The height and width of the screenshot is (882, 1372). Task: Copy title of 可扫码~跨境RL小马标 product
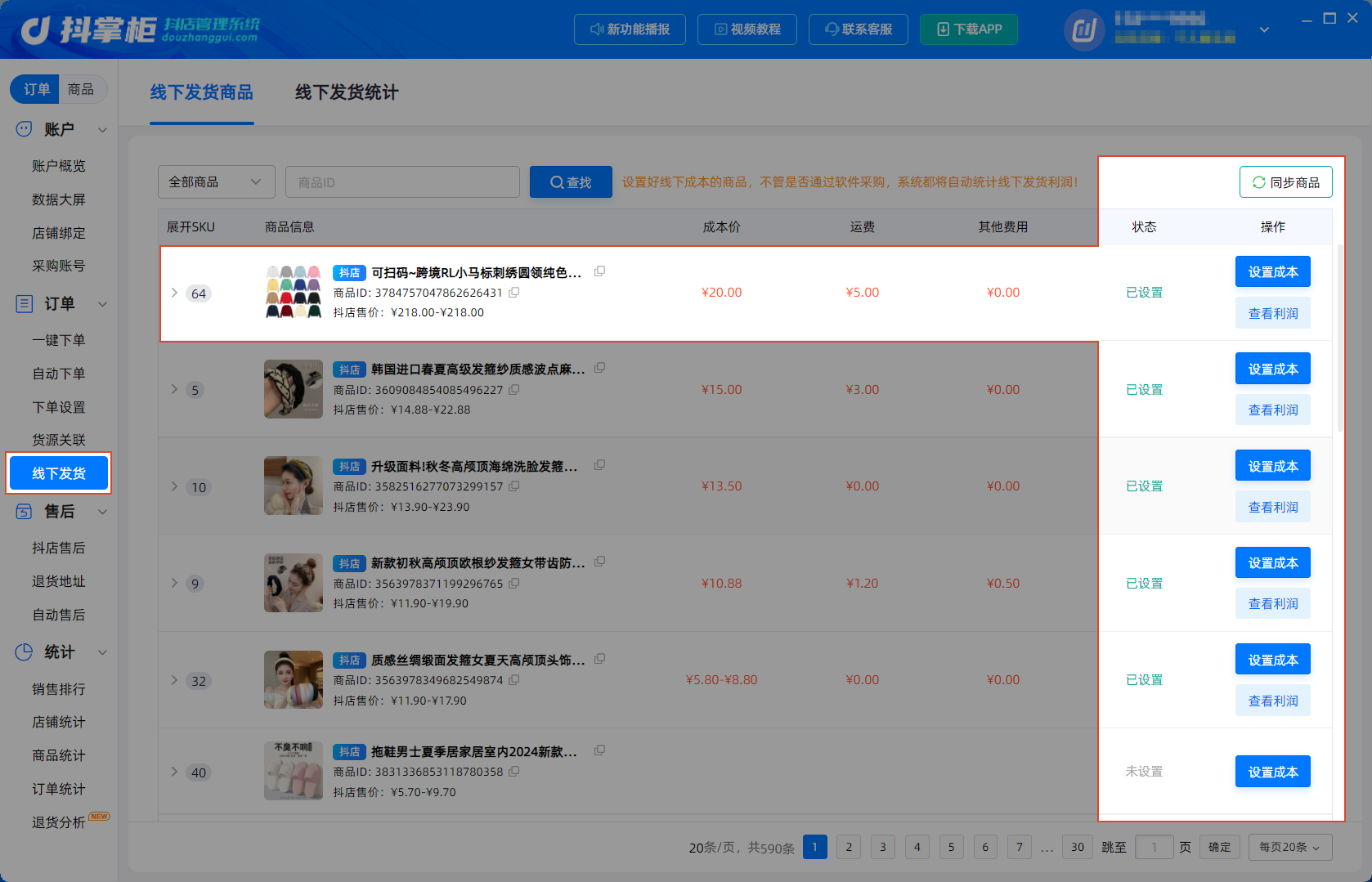599,271
